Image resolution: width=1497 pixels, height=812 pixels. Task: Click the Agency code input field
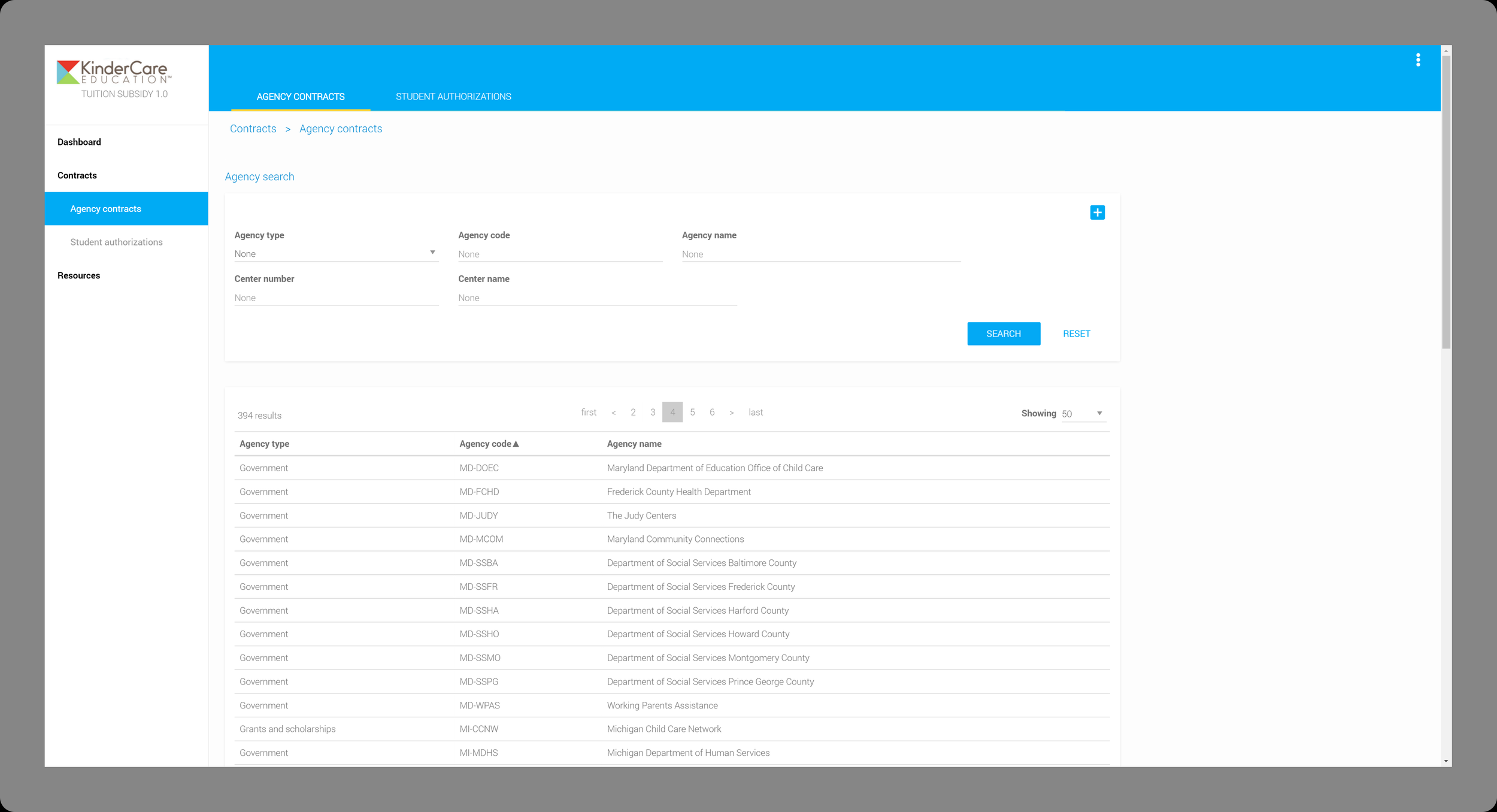pos(559,254)
